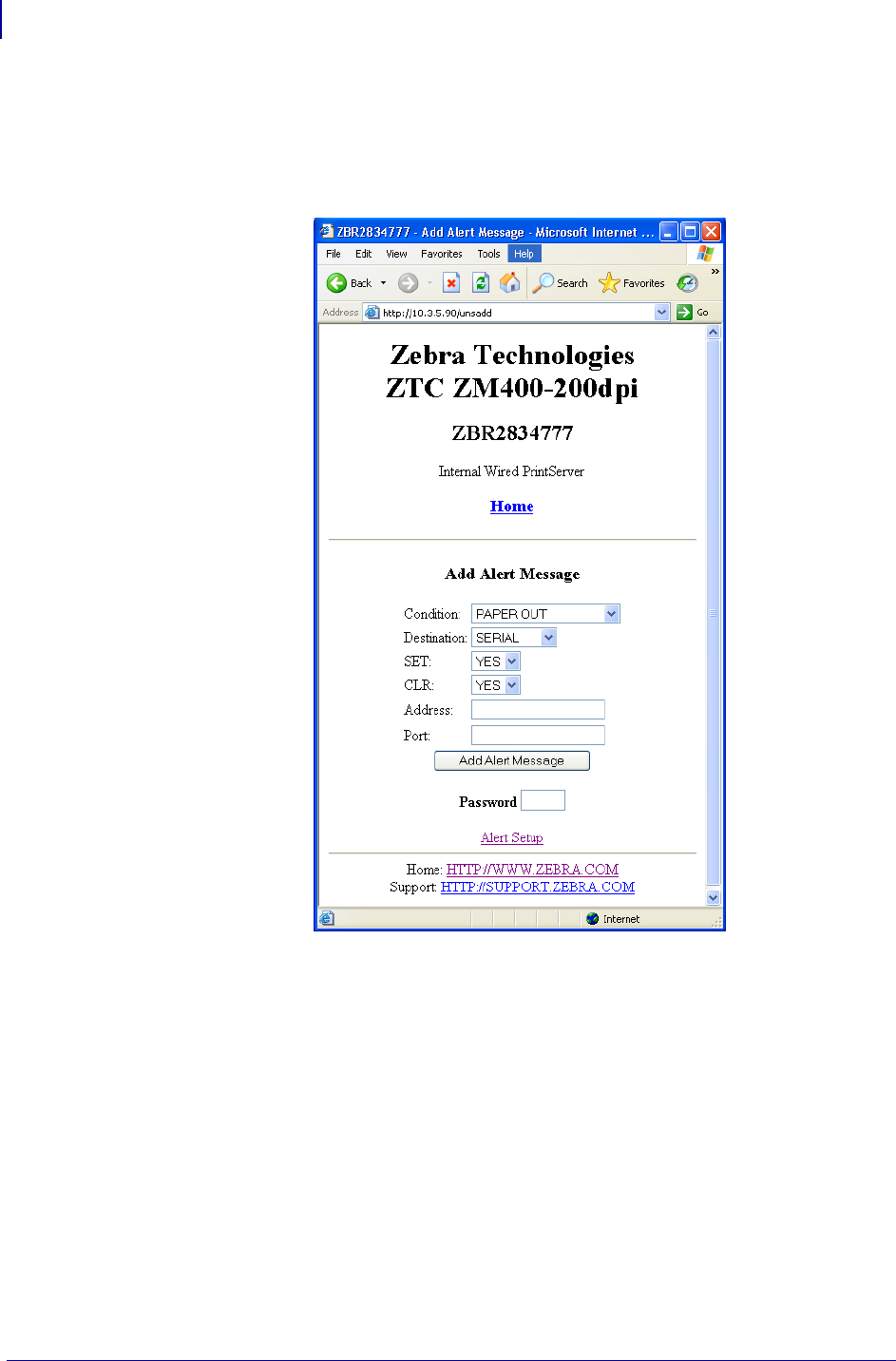
Task: Click the History toolbar icon
Action: 687,283
